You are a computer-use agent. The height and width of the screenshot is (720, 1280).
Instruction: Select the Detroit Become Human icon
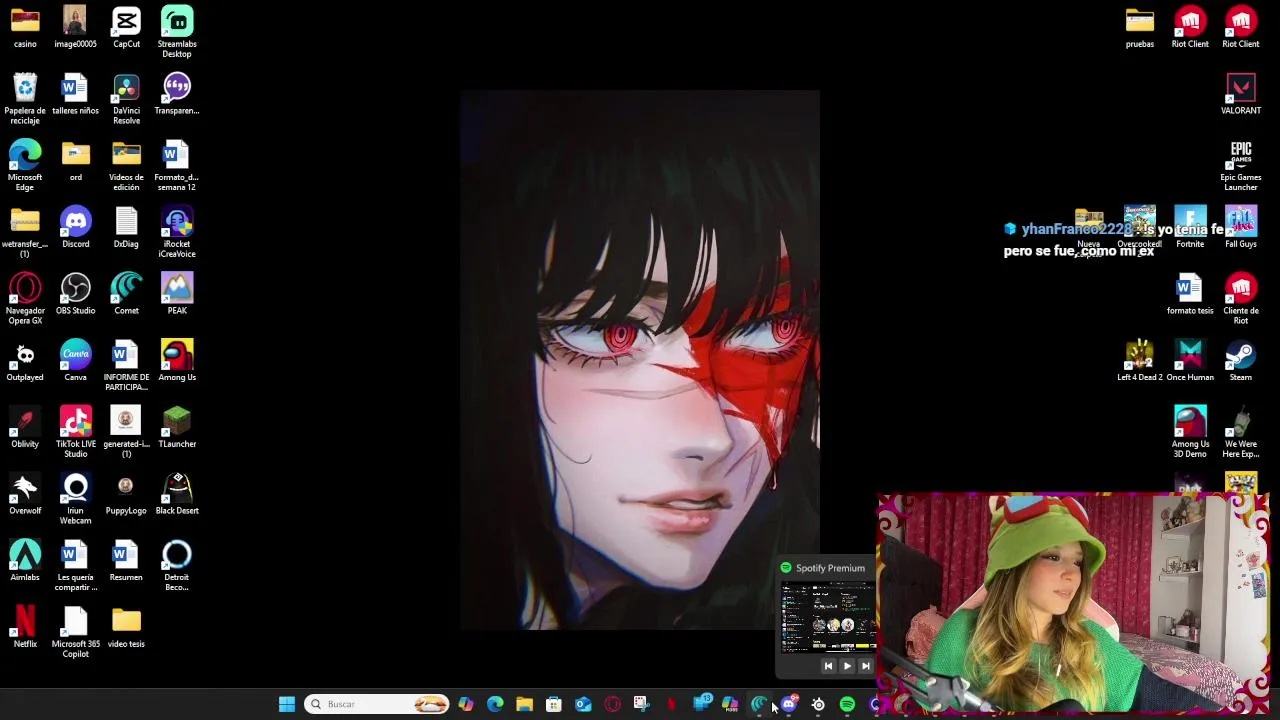coord(177,566)
